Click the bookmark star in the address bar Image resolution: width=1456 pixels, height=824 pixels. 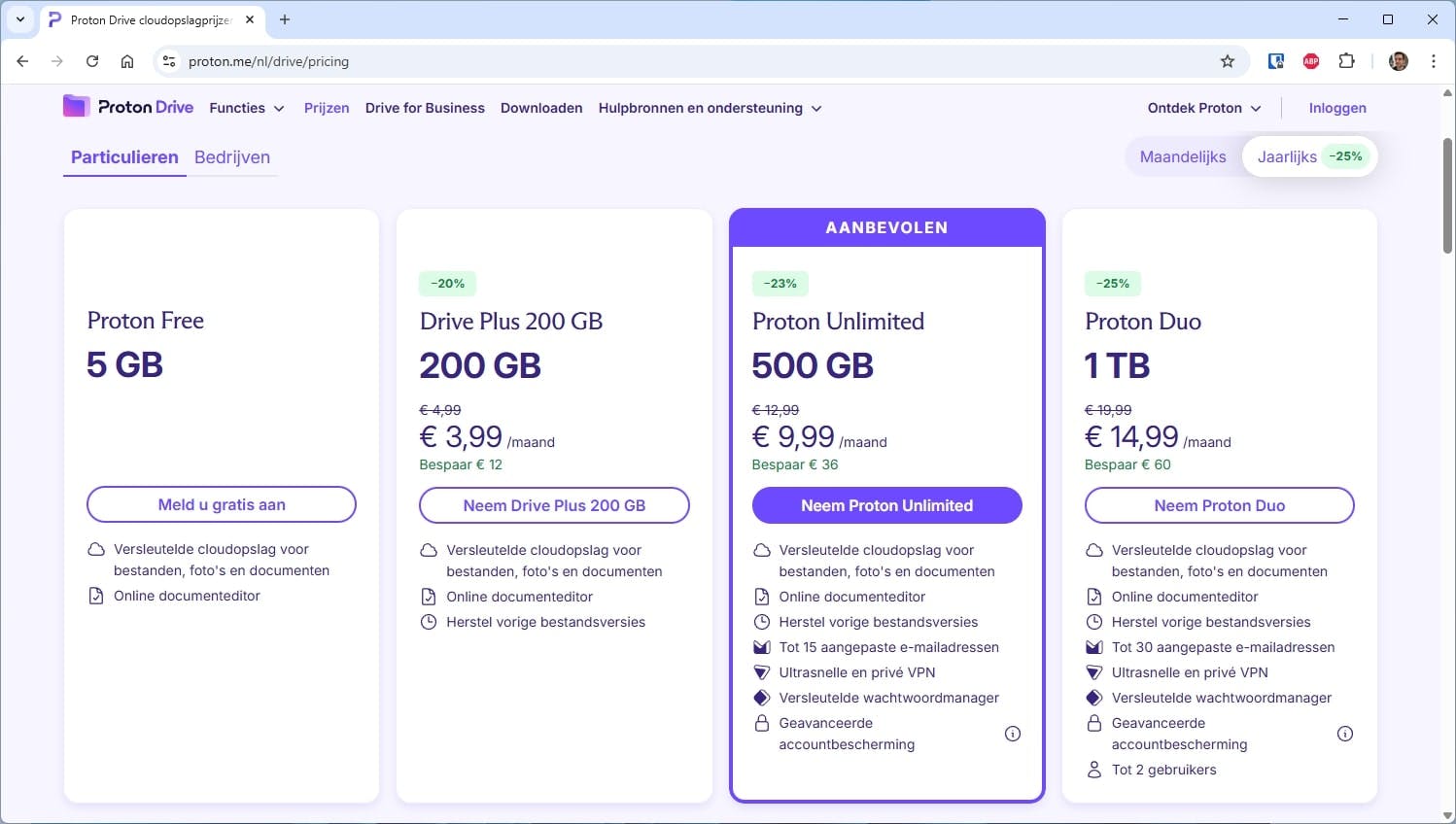coord(1228,60)
